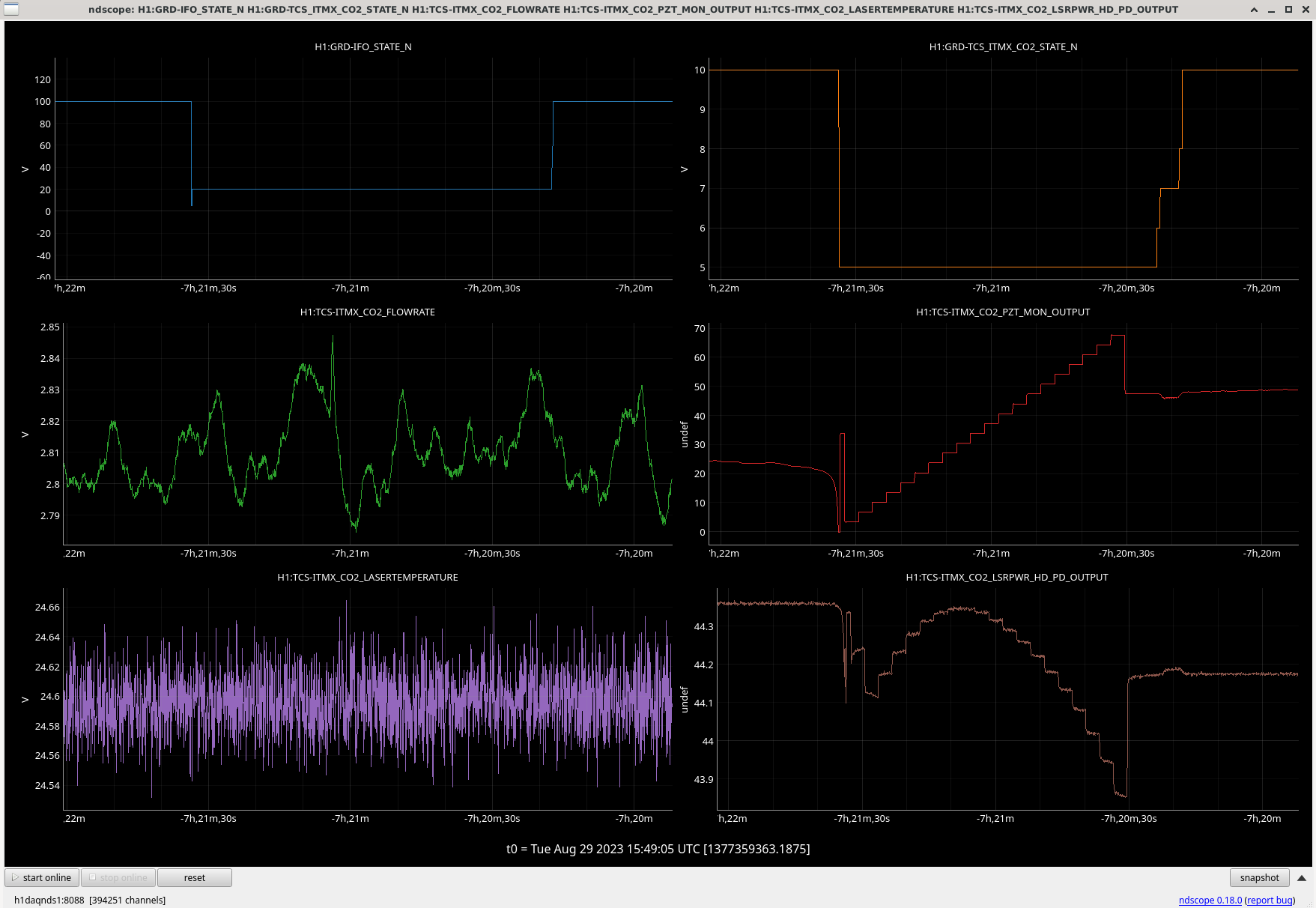
Task: Click the -7h,20m,30s tick under CO2_STATE_N plot
Action: (x=1127, y=288)
